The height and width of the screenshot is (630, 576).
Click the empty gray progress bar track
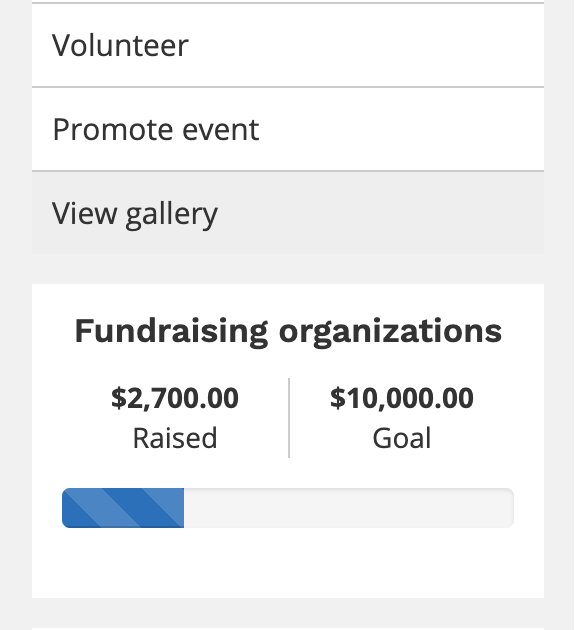[x=349, y=508]
